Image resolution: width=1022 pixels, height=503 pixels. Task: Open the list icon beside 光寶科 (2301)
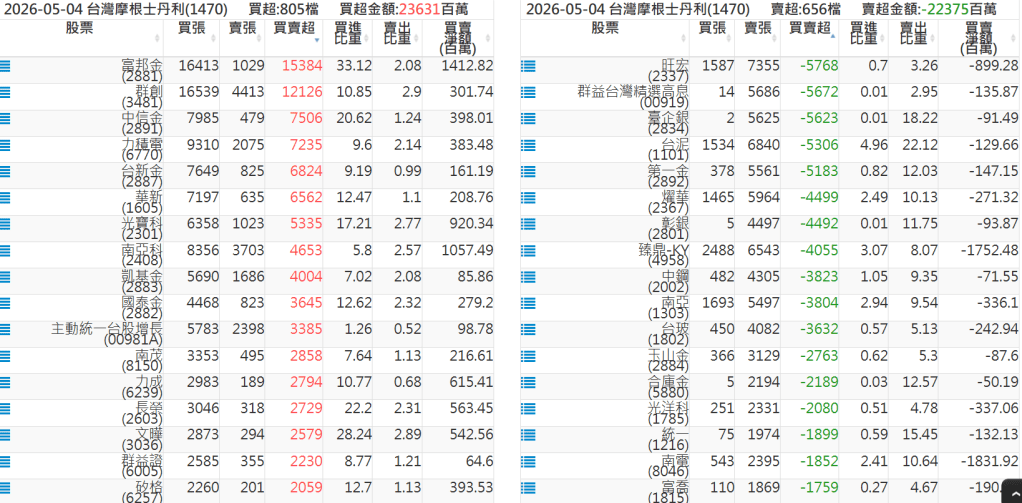[x=5, y=223]
